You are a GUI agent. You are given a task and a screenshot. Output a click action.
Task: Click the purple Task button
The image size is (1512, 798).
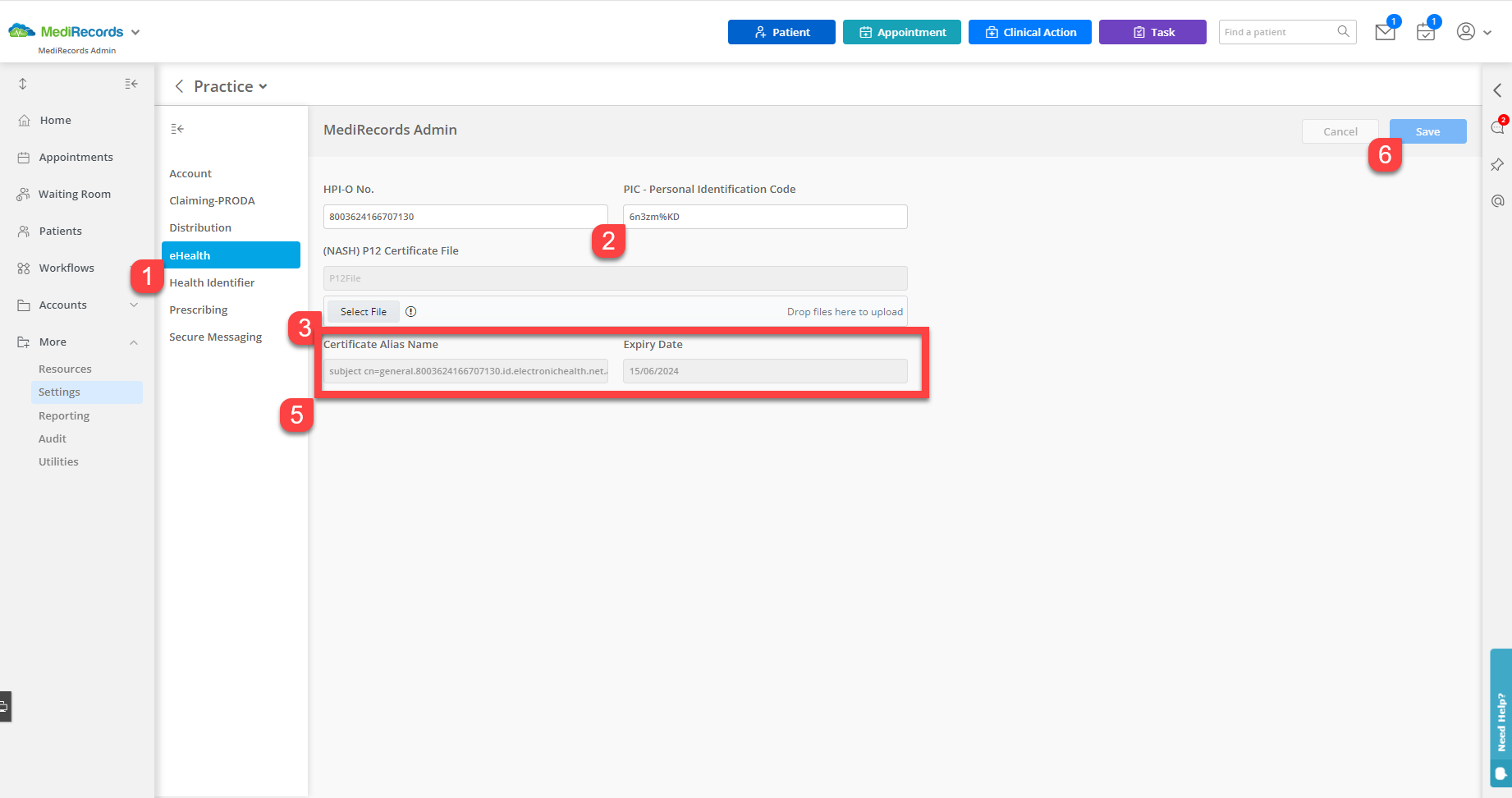(1152, 32)
